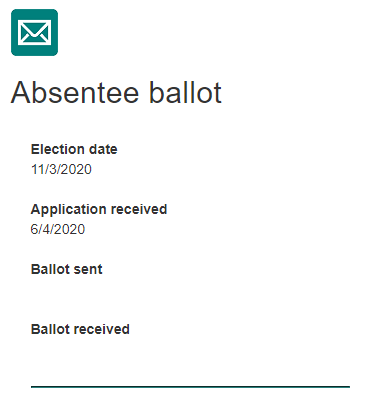Select the Election date label
This screenshot has height=420, width=370.
click(74, 149)
